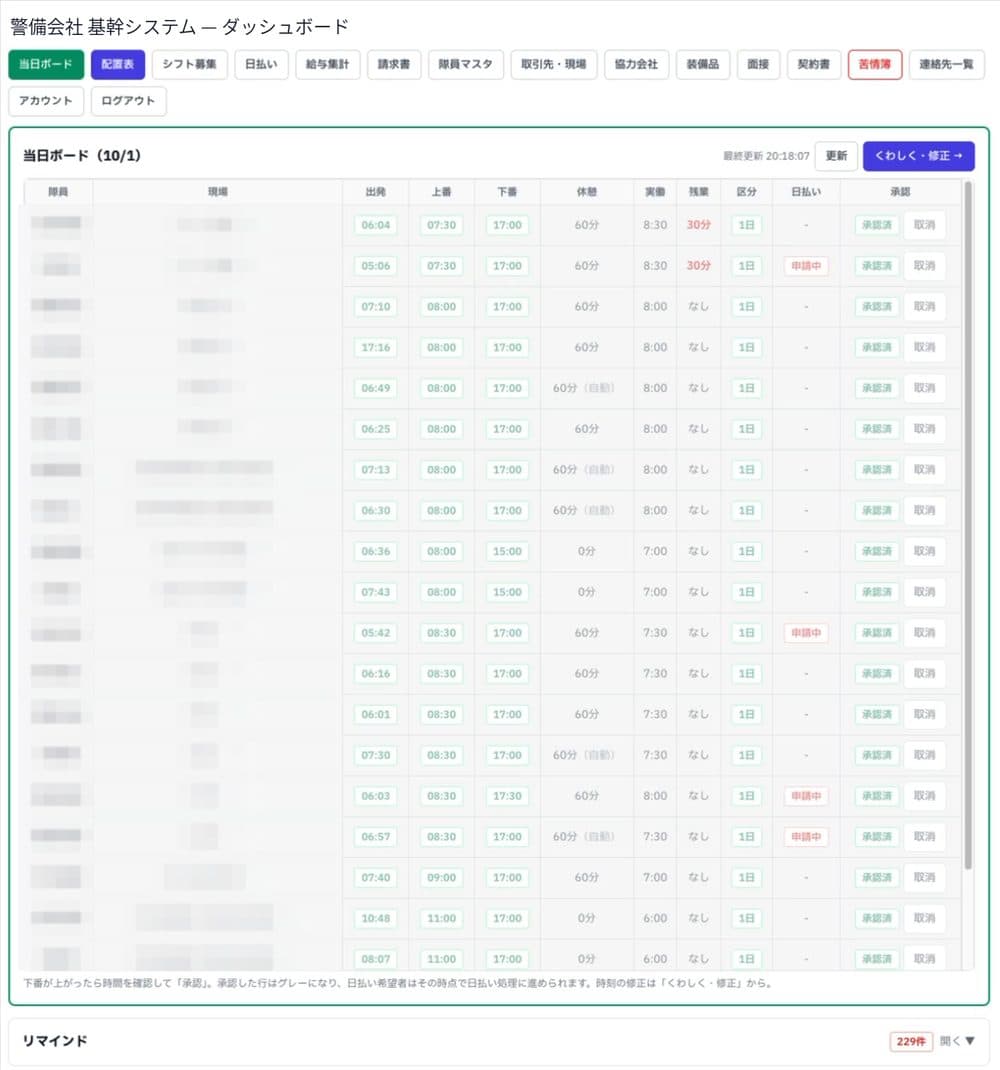Open the 日払い tab in navigation

click(x=261, y=65)
